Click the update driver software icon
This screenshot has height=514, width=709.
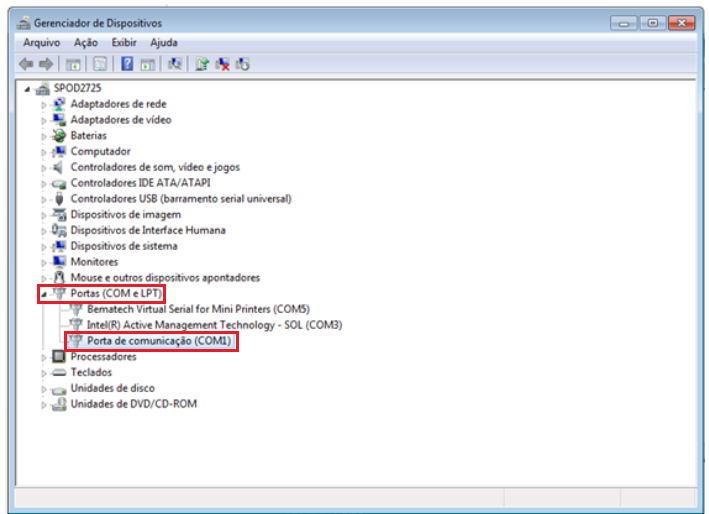click(x=202, y=64)
